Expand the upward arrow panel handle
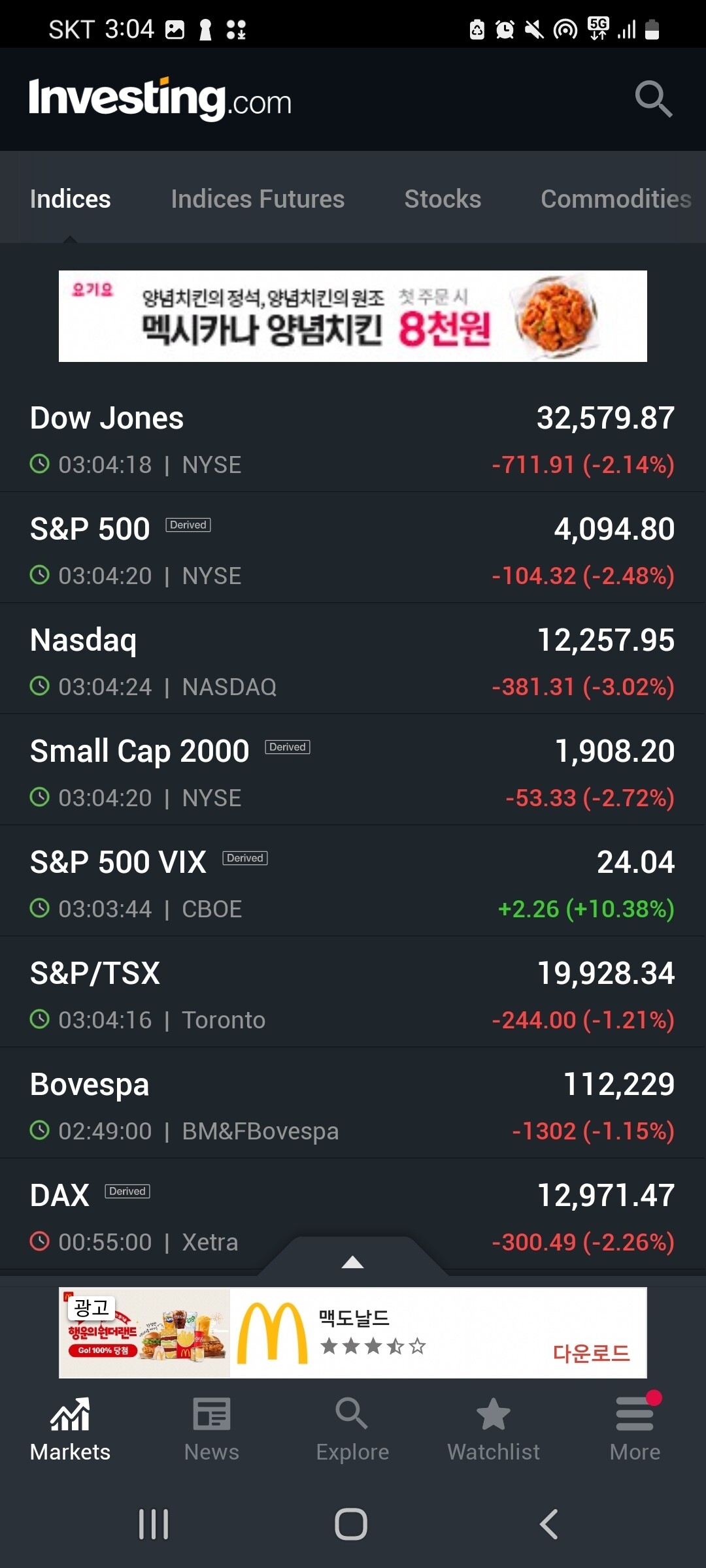706x1568 pixels. (352, 1261)
